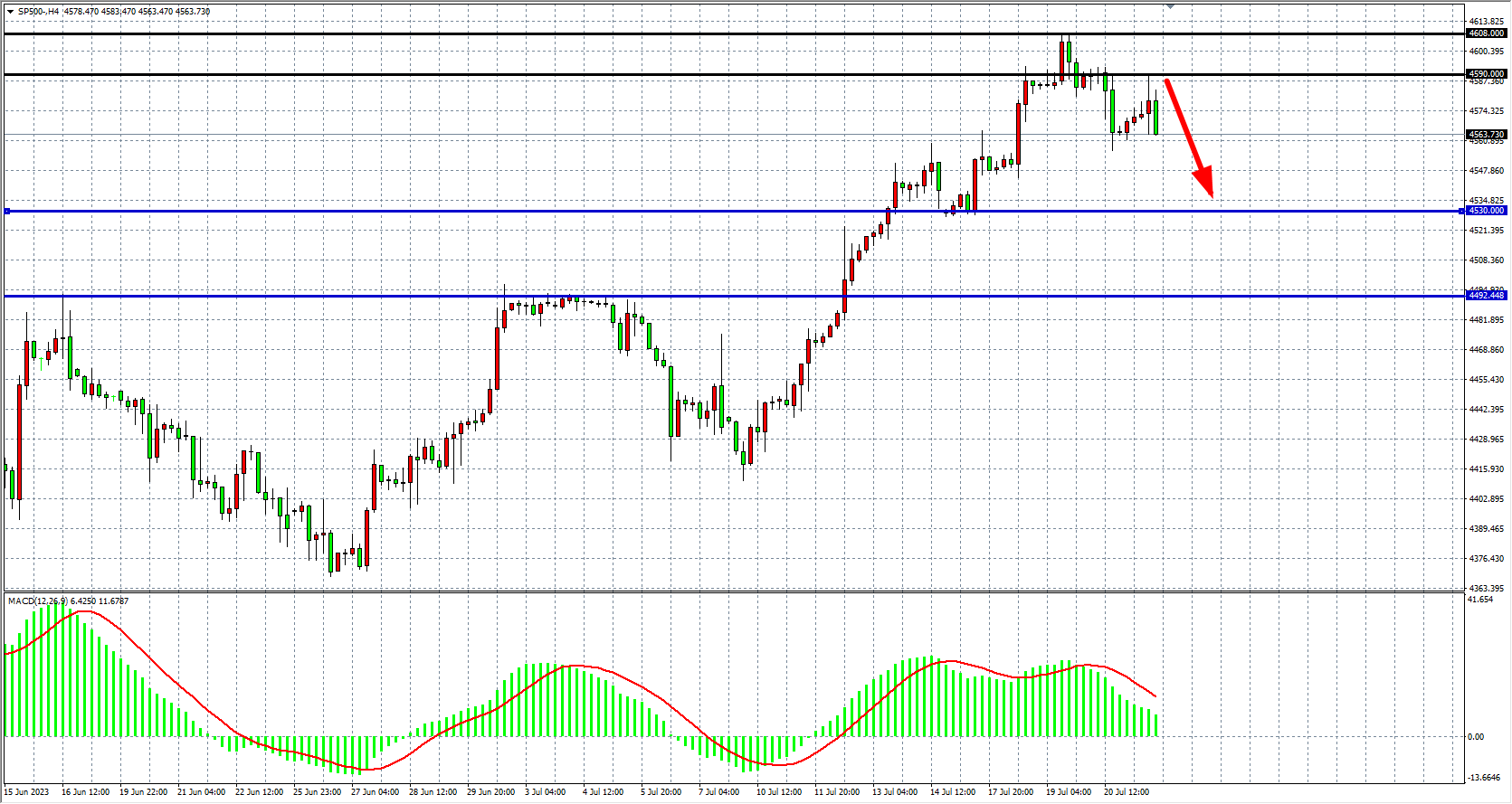Open the SP500 chart dropdown triangle
This screenshot has height=804, width=1512.
click(x=10, y=12)
